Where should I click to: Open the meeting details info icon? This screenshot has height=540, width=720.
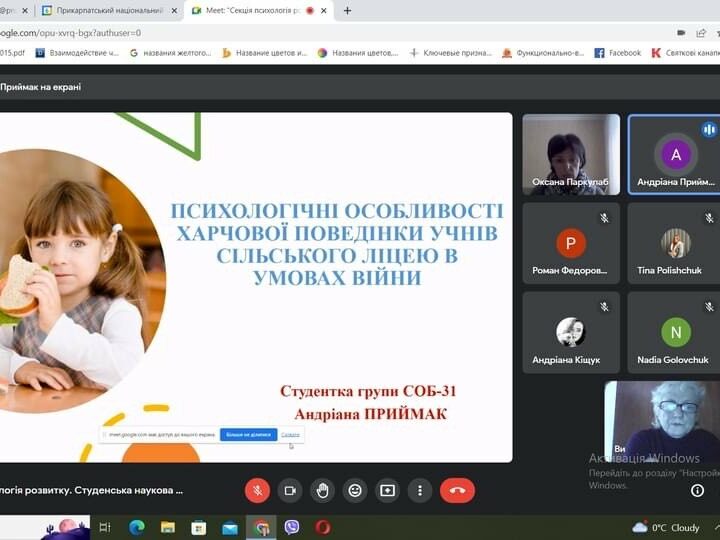pyautogui.click(x=697, y=490)
